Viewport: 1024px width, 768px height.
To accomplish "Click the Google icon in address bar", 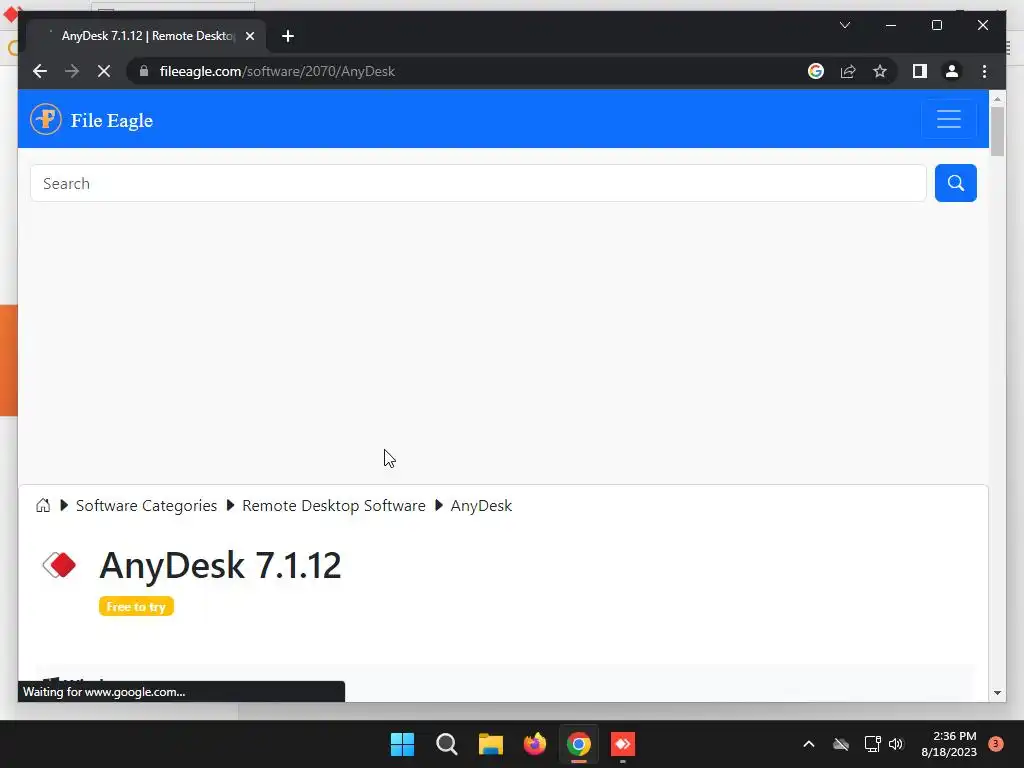I will tap(816, 71).
